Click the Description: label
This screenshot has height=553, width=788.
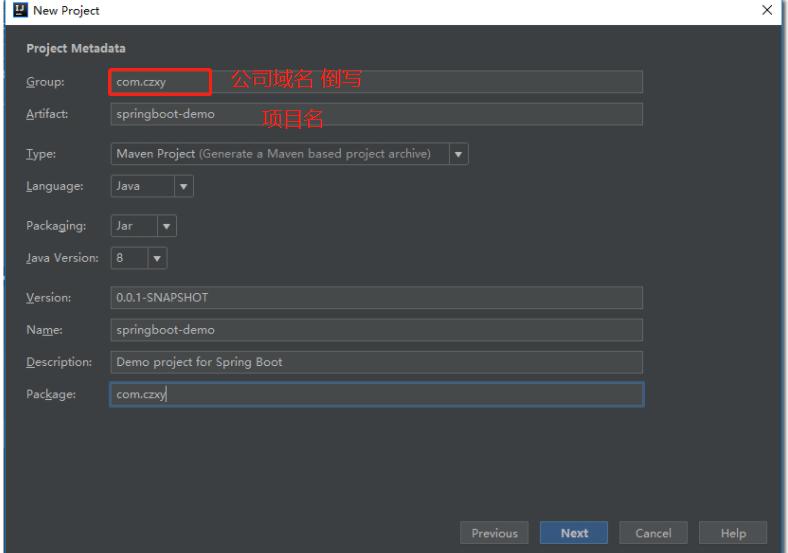(x=59, y=362)
